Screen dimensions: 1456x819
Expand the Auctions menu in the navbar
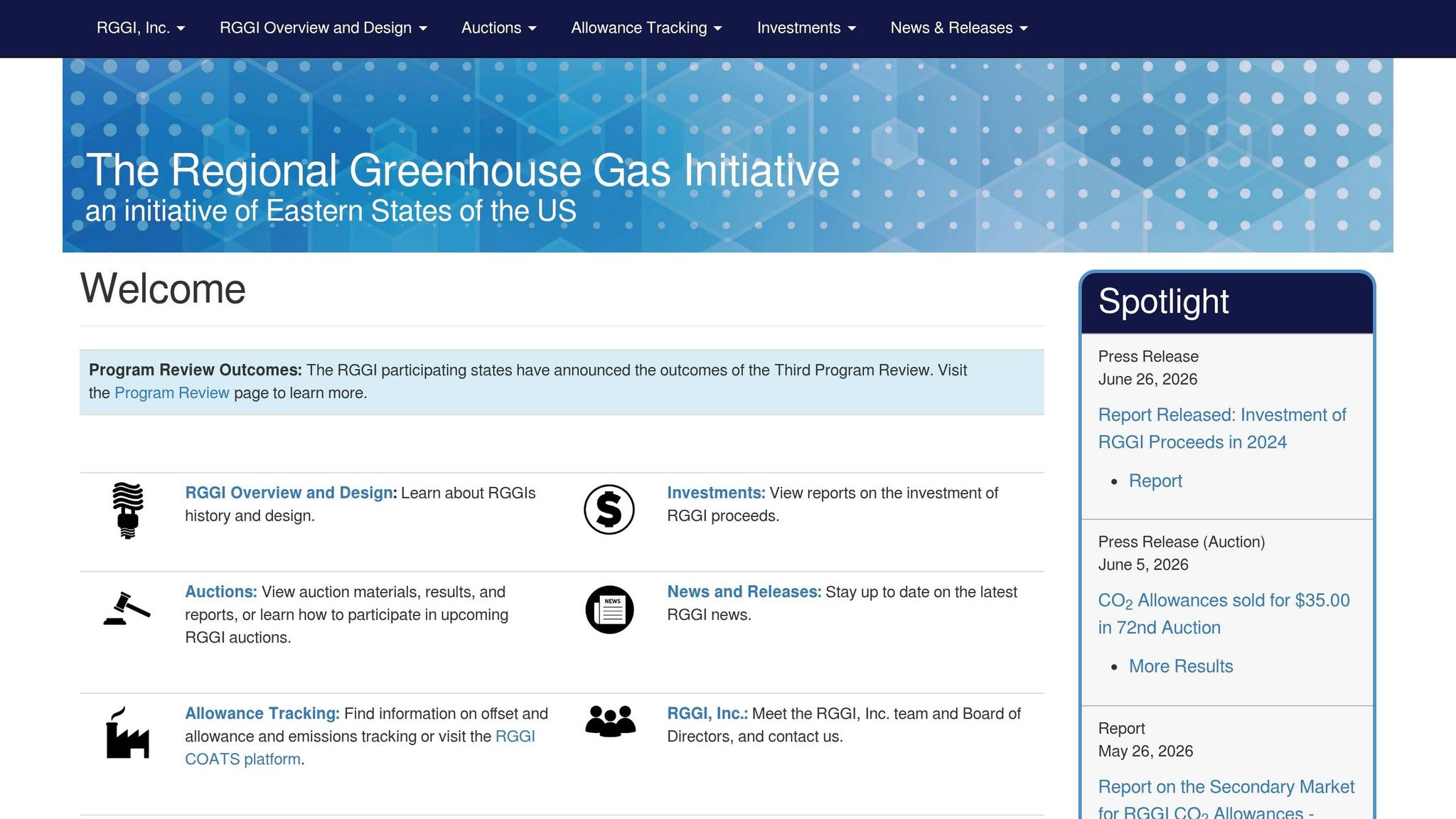pyautogui.click(x=499, y=28)
